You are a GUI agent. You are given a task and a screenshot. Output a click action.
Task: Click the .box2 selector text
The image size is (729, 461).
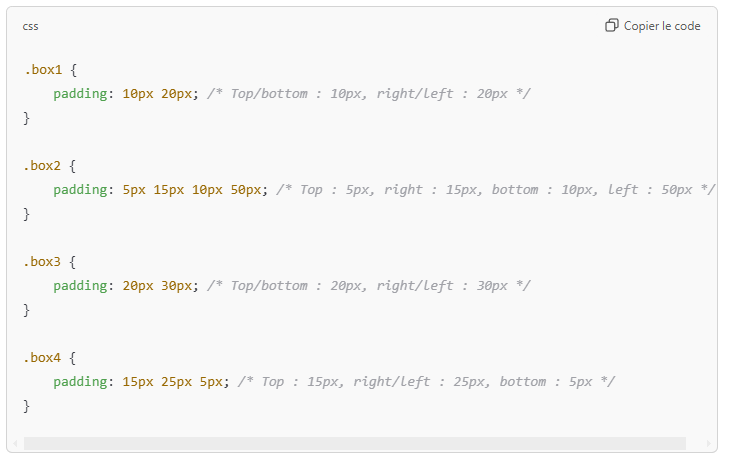[x=43, y=166]
